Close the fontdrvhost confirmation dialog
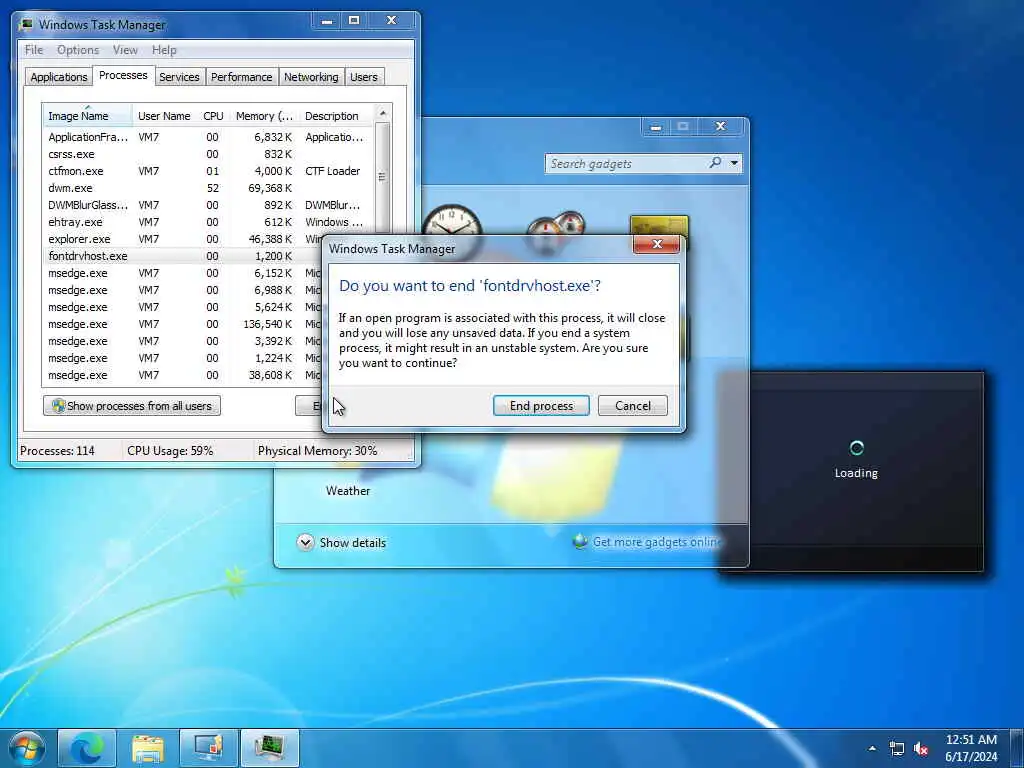The height and width of the screenshot is (768, 1024). [x=657, y=244]
